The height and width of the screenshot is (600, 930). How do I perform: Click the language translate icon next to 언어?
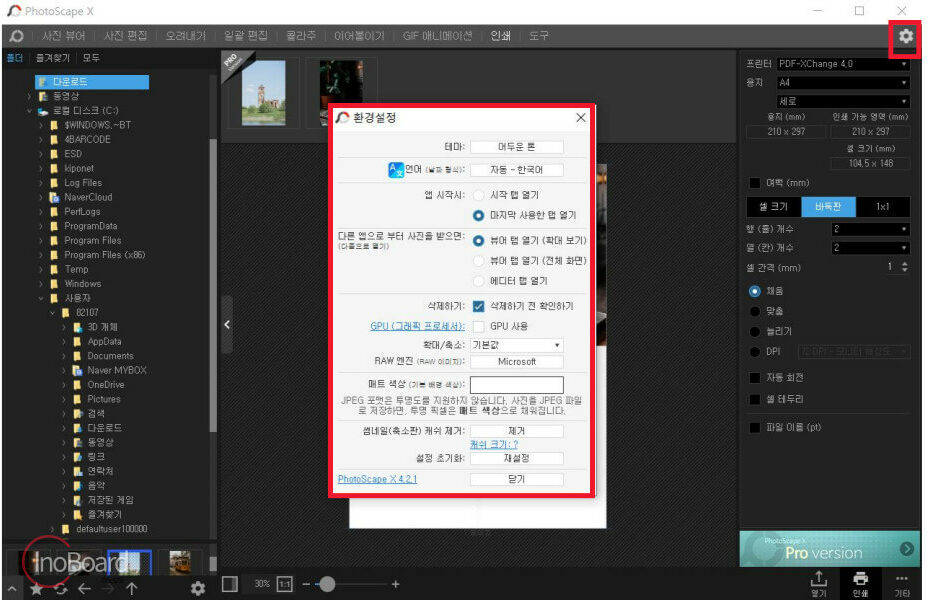point(396,170)
